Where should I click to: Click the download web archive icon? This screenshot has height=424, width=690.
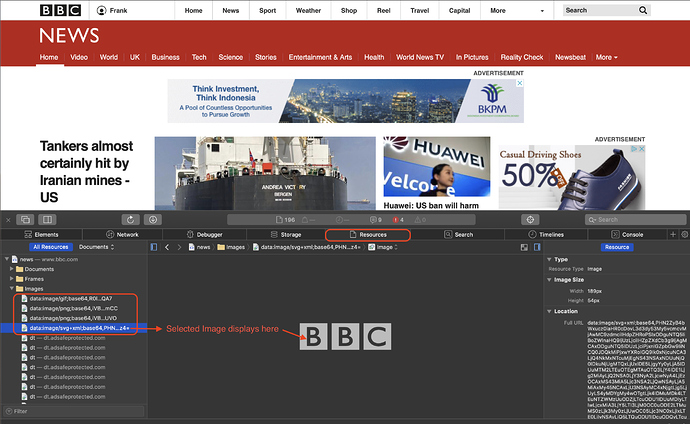tap(154, 219)
